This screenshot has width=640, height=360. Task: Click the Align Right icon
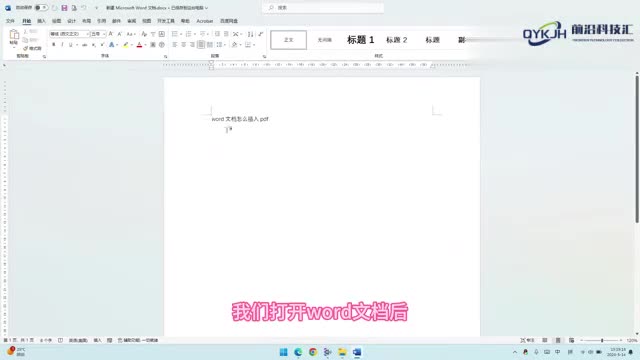pyautogui.click(x=192, y=44)
